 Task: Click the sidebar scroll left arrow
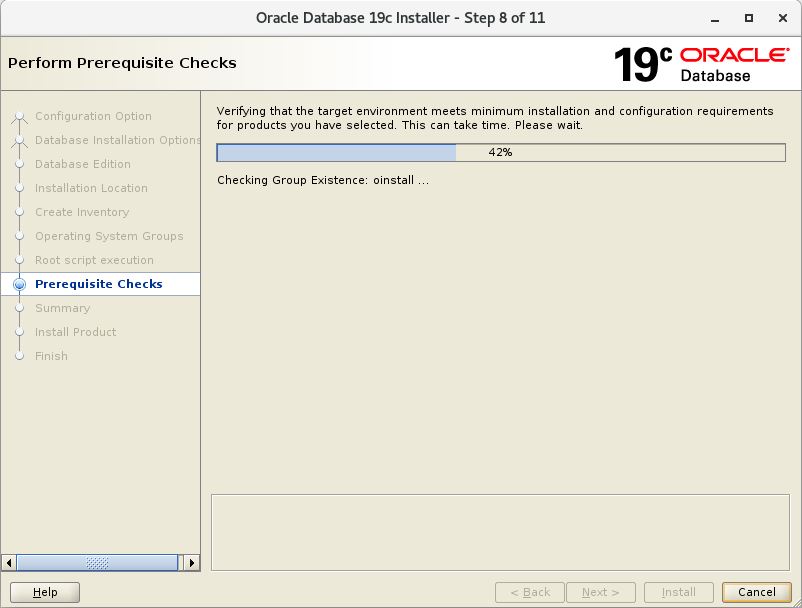9,563
